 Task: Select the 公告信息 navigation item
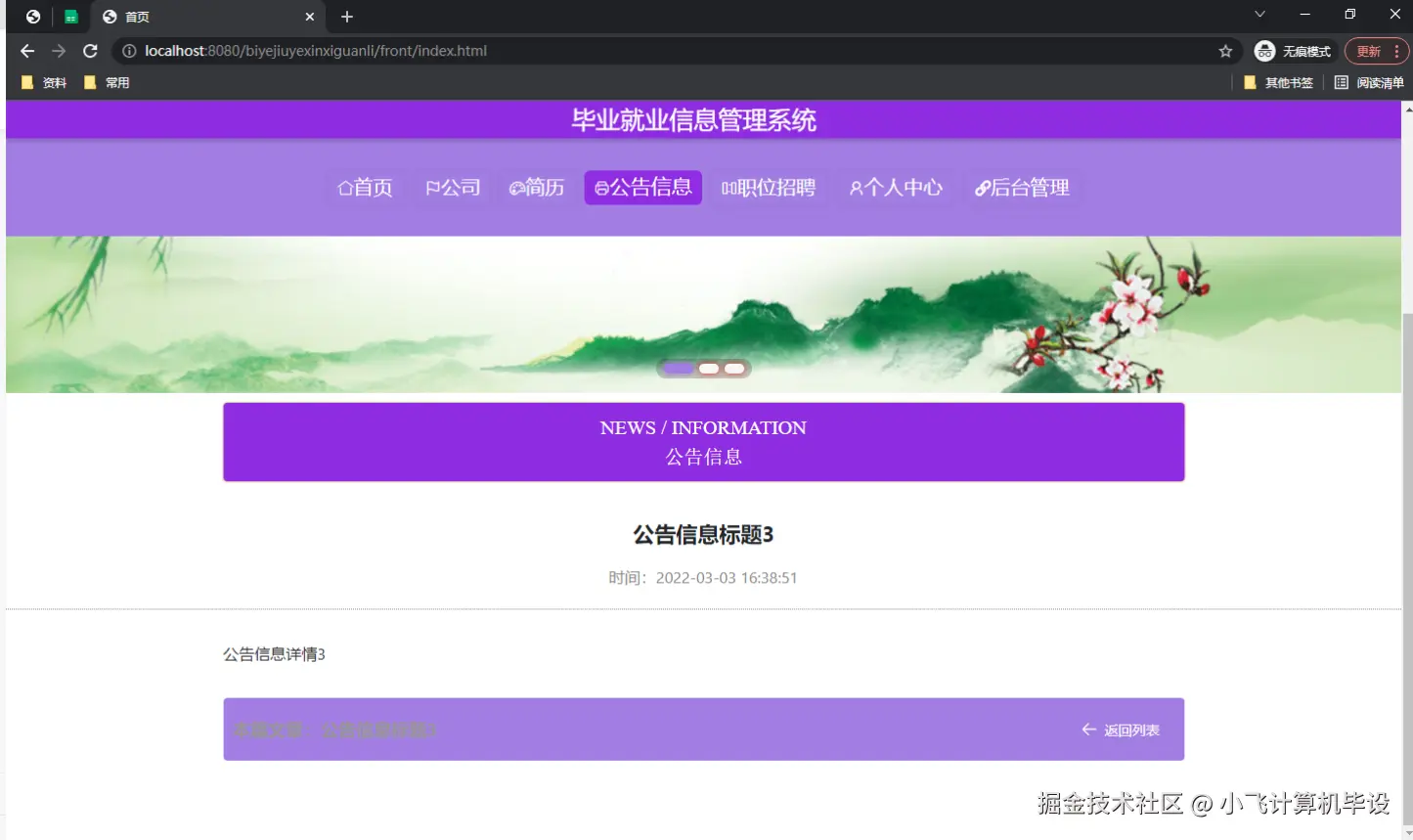pos(643,188)
